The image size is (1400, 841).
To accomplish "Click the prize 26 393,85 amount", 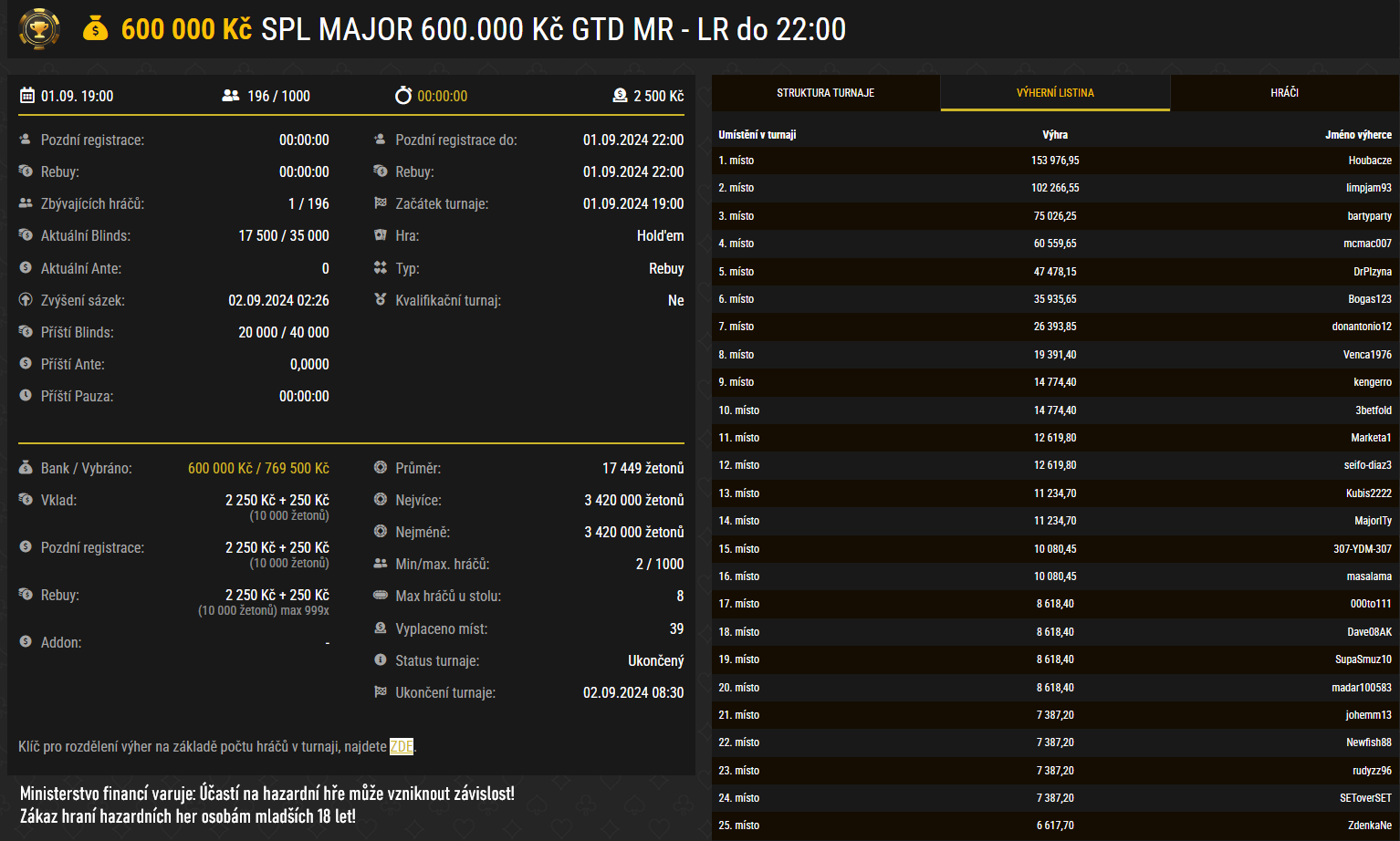I will (1055, 327).
